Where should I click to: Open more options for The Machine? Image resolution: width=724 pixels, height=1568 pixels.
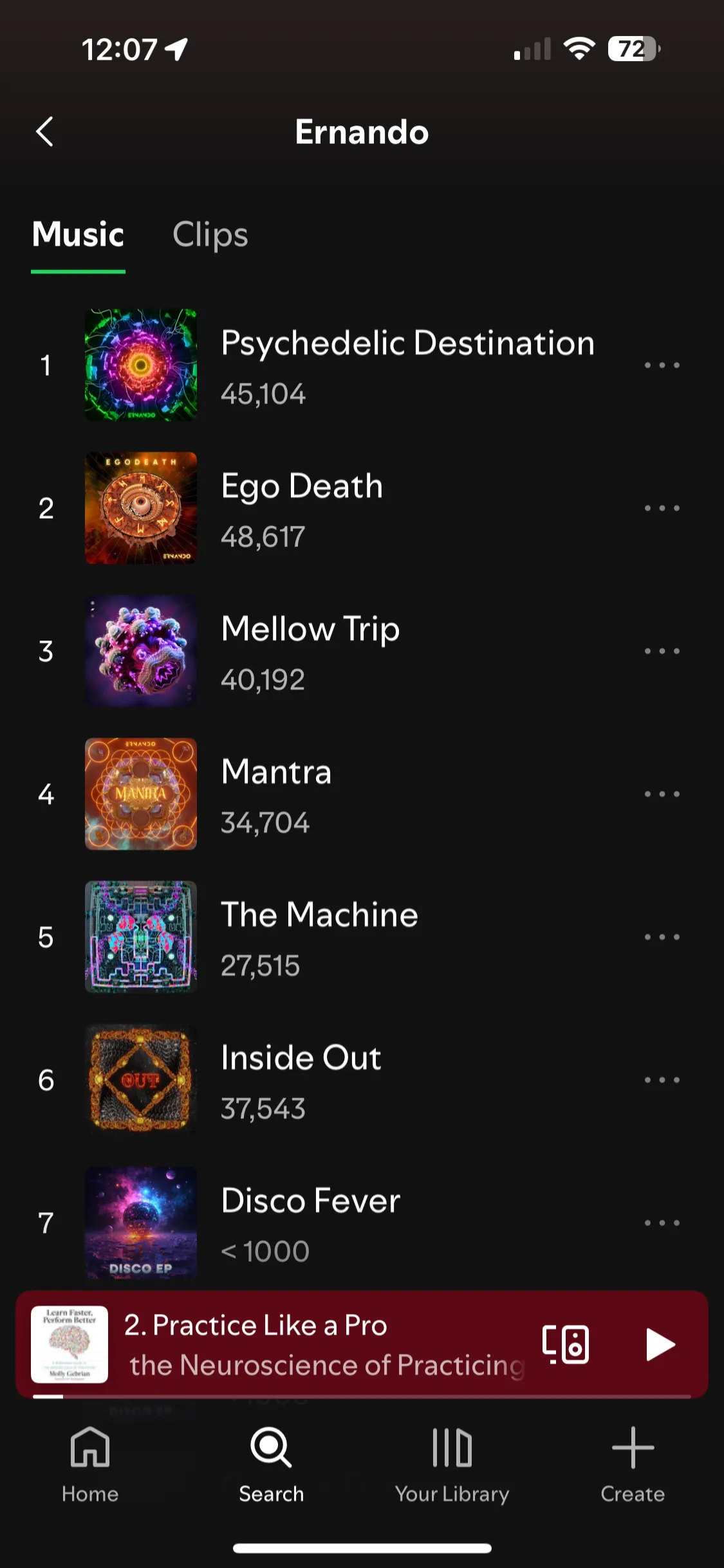[x=662, y=937]
